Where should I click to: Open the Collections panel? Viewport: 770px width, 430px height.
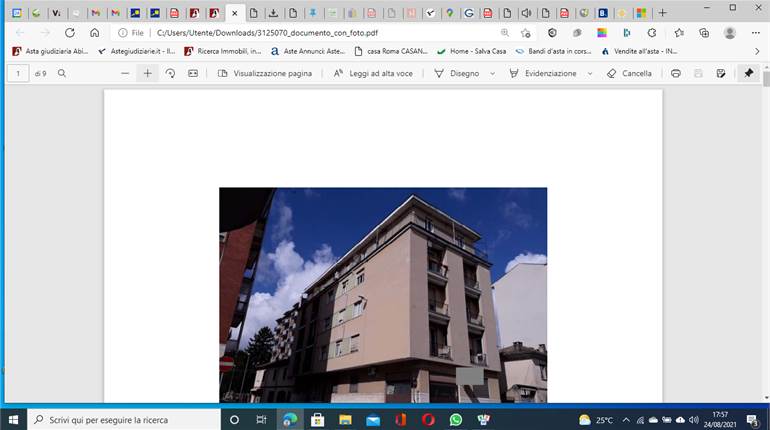704,33
